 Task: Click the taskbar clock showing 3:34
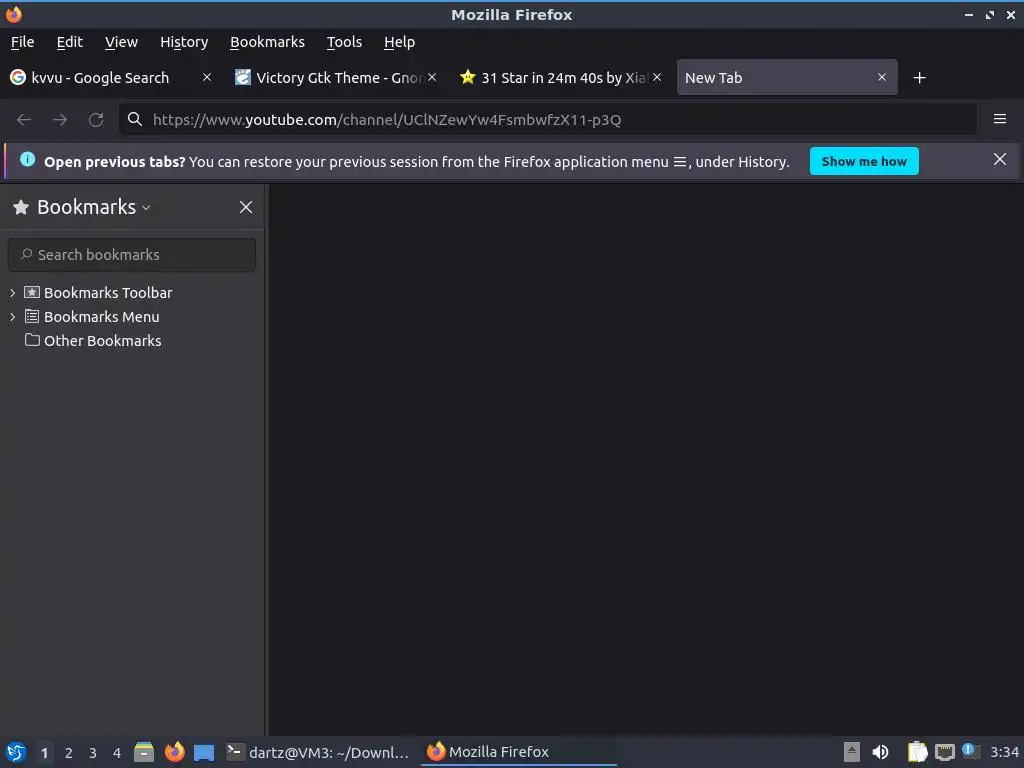tap(1004, 752)
